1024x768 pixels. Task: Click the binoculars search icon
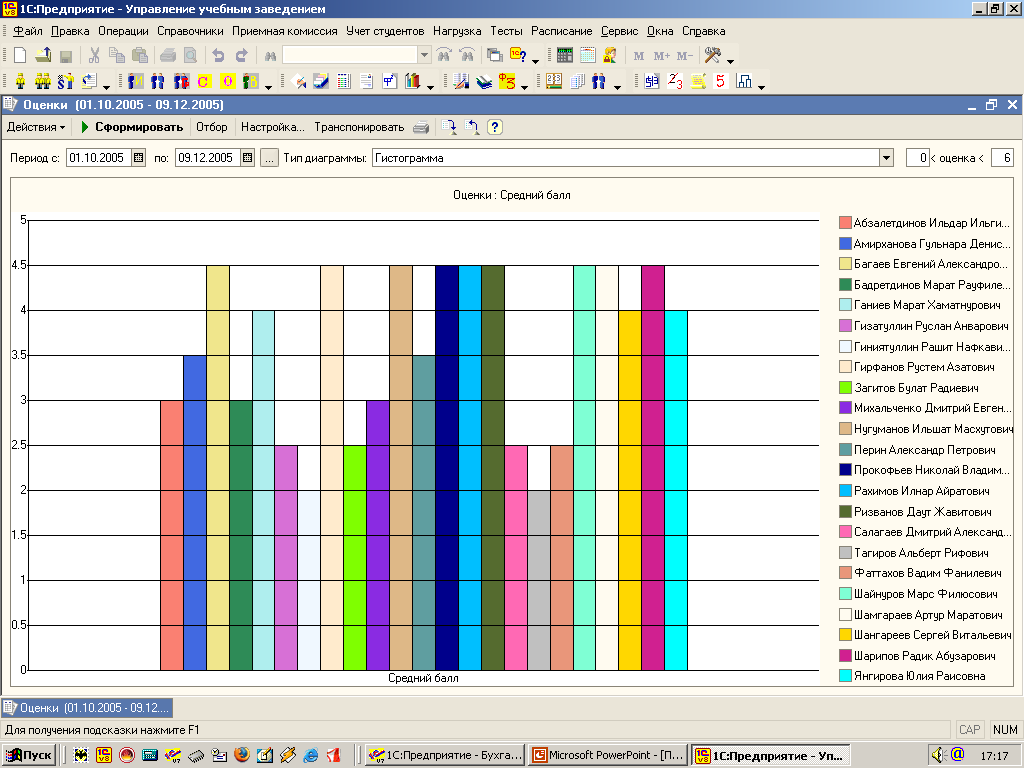[x=270, y=56]
